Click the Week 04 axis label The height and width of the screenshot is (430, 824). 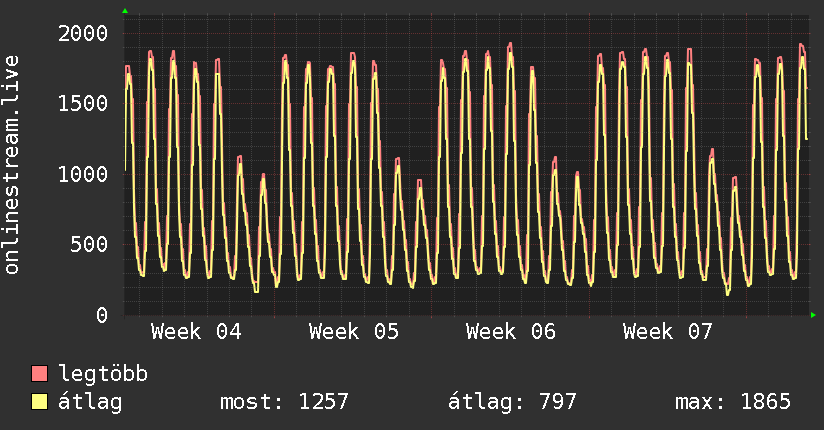pyautogui.click(x=196, y=332)
